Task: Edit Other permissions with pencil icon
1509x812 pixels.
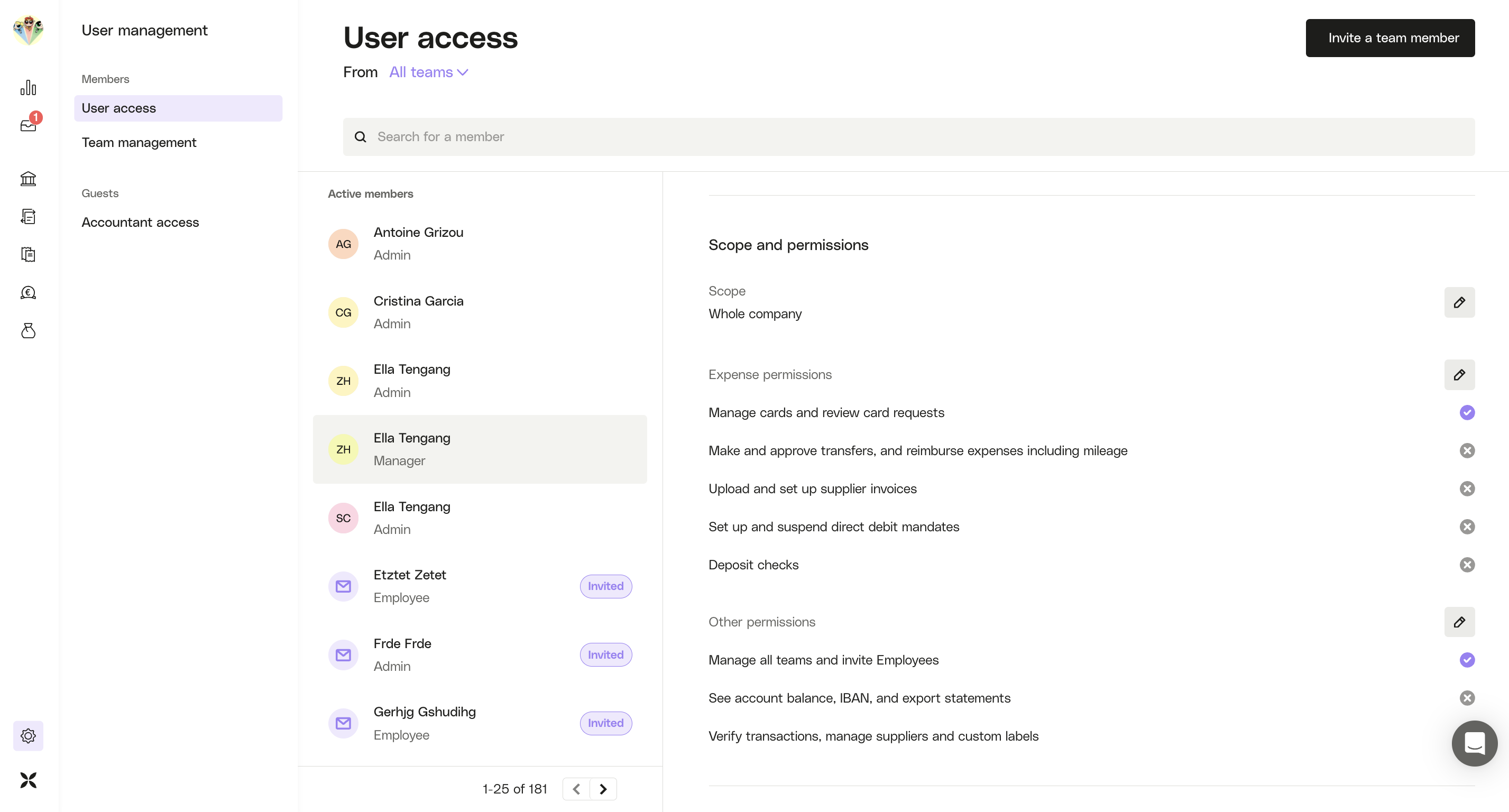Action: (1459, 622)
